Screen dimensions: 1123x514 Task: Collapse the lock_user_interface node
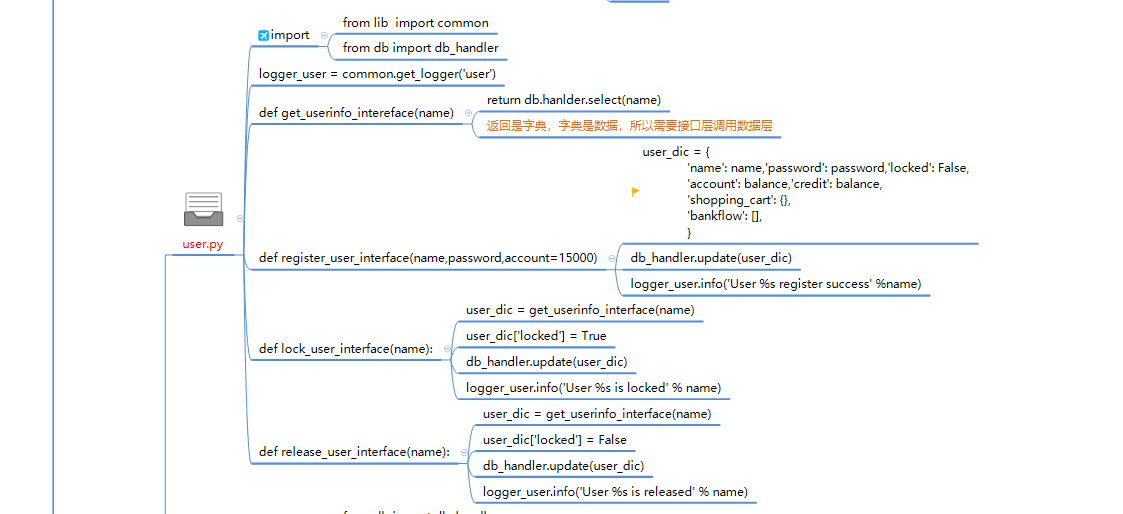[x=448, y=349]
